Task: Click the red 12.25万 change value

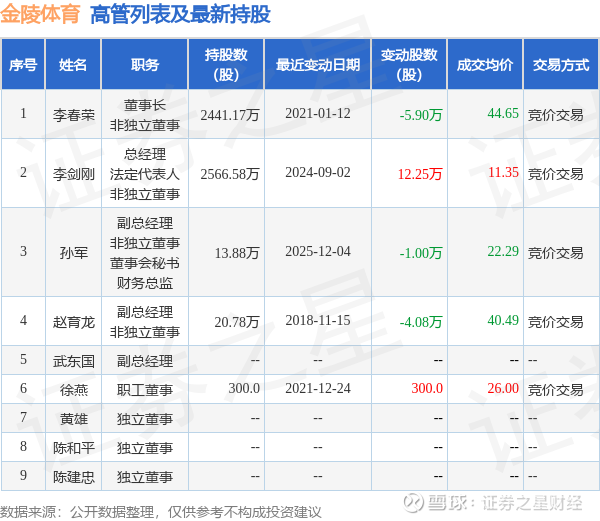Action: pyautogui.click(x=420, y=174)
